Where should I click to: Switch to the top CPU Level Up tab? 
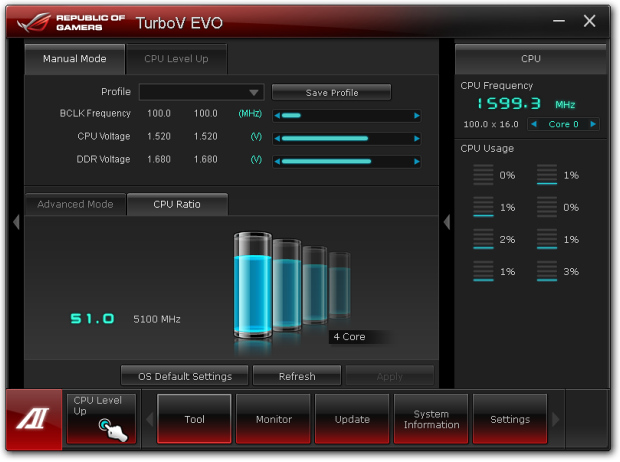176,59
